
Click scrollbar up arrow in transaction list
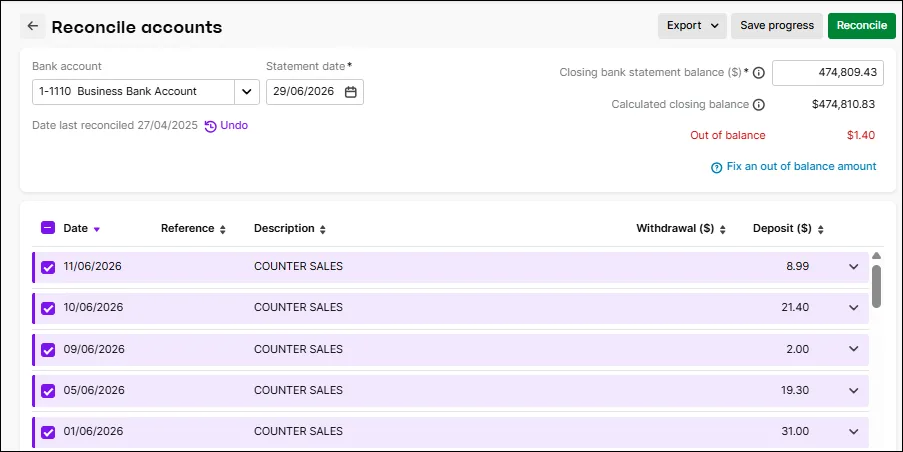[877, 256]
